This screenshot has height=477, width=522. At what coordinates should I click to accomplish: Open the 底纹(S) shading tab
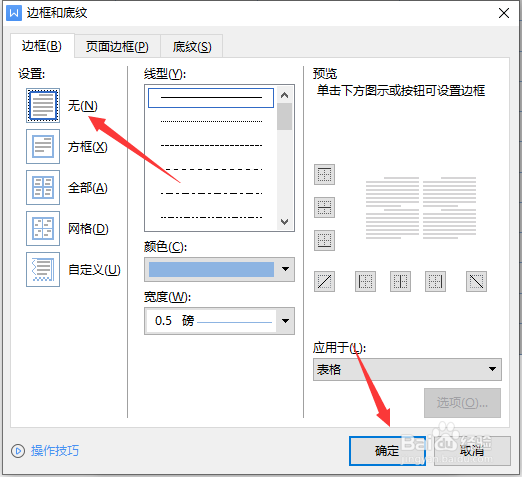192,46
